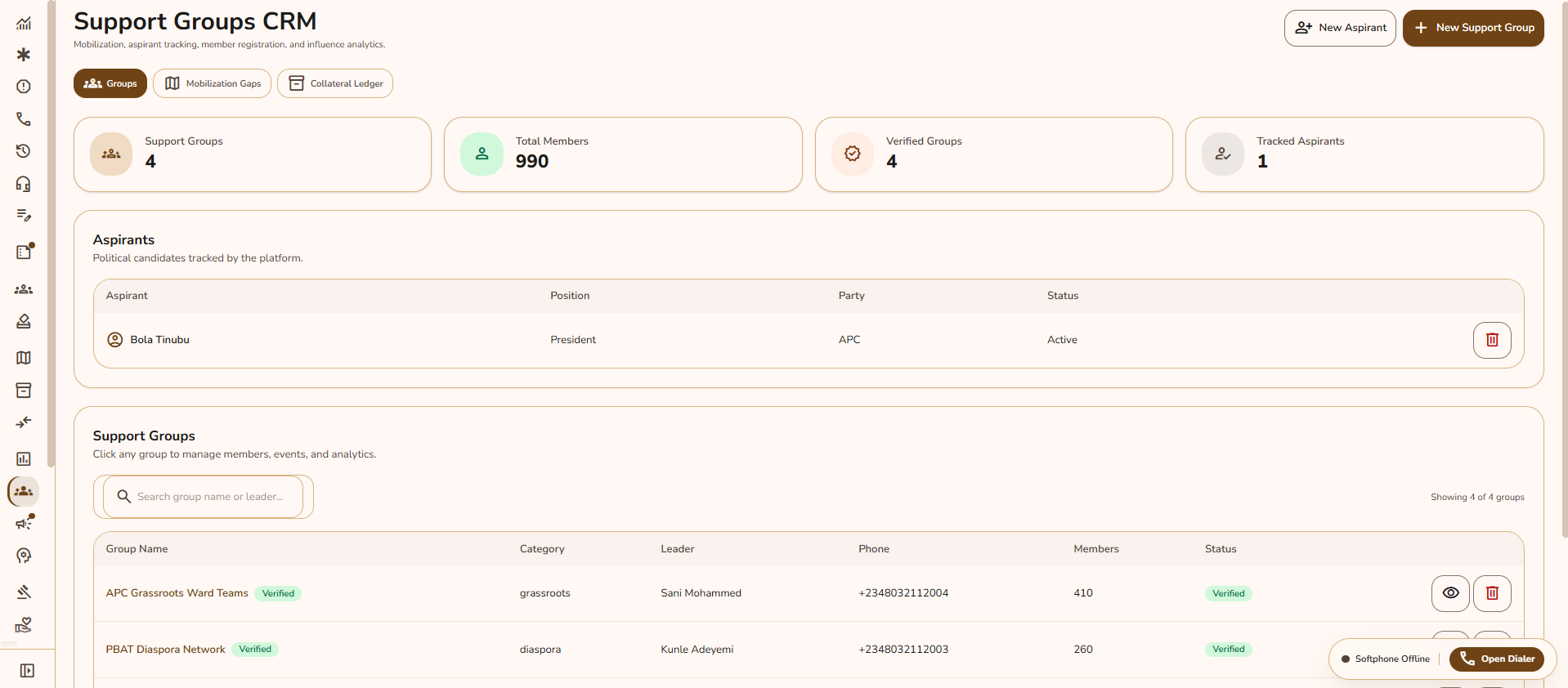Screen dimensions: 1568x688
Task: Click the Open Dialer button
Action: point(1497,659)
